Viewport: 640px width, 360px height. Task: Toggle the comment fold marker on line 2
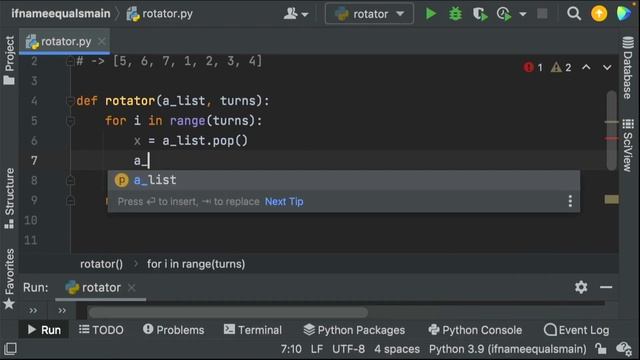point(70,61)
